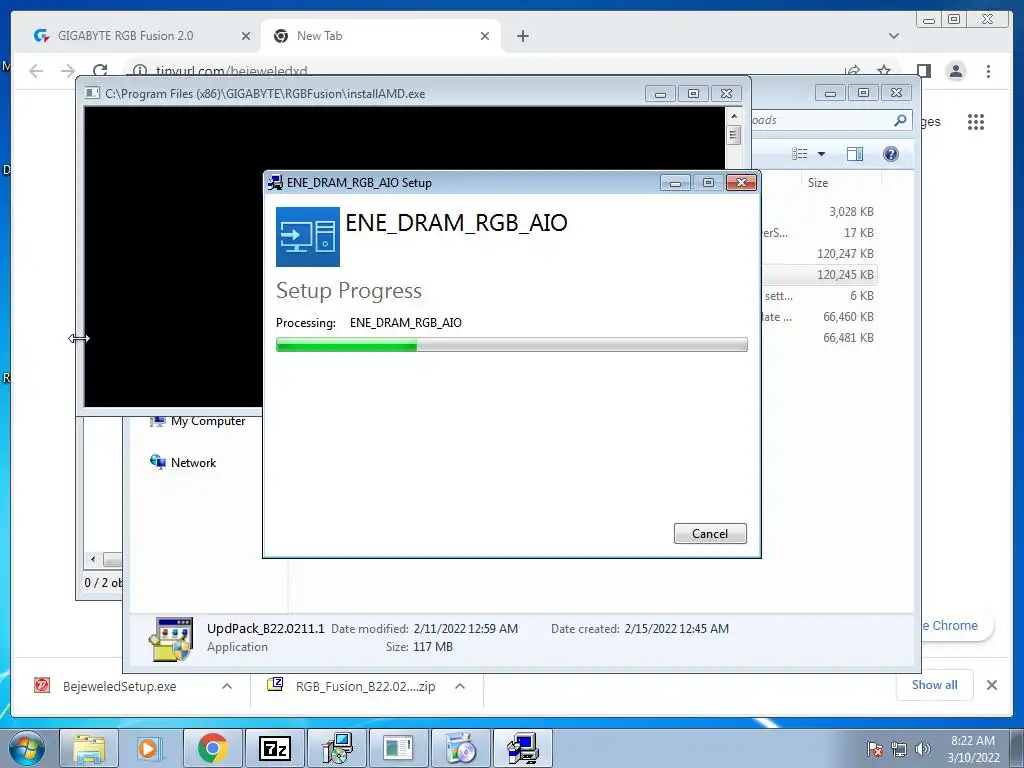Select the 120,247 KB file row

click(x=819, y=253)
